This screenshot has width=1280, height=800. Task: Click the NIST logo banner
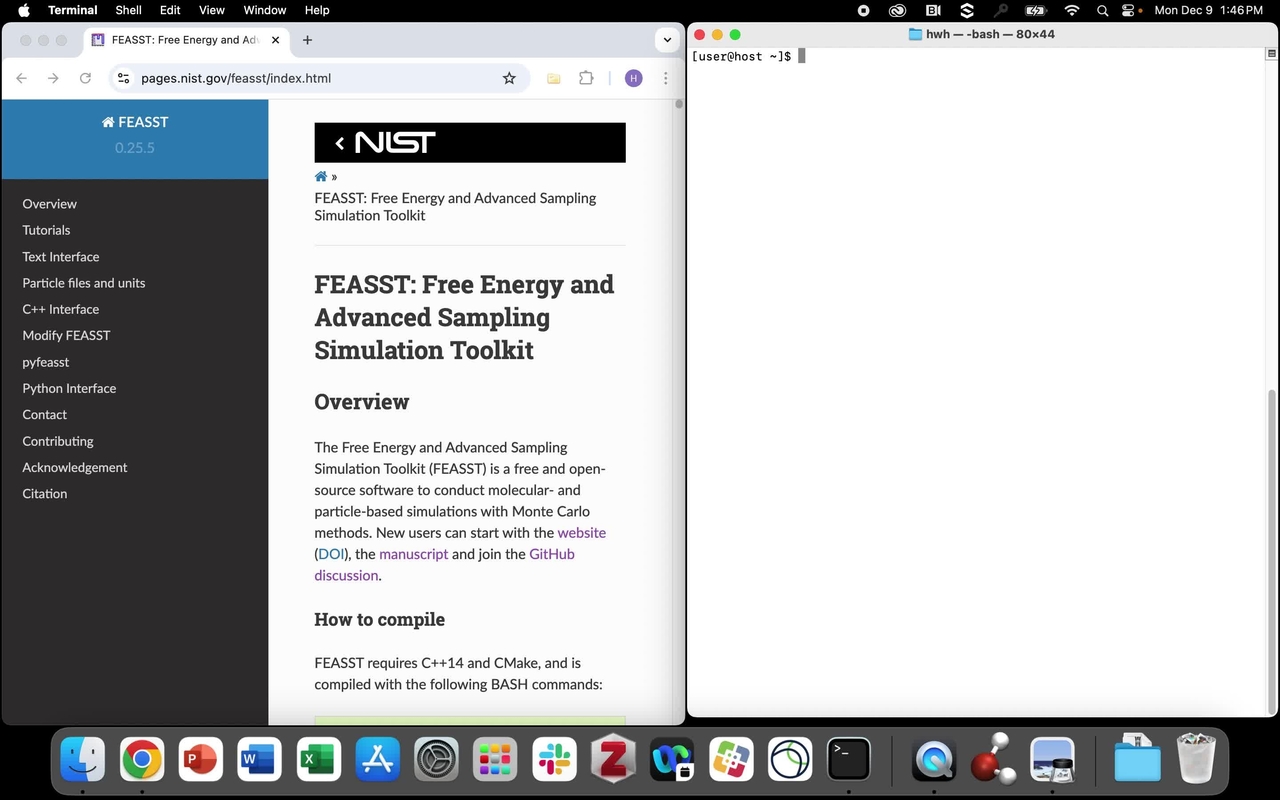point(470,143)
